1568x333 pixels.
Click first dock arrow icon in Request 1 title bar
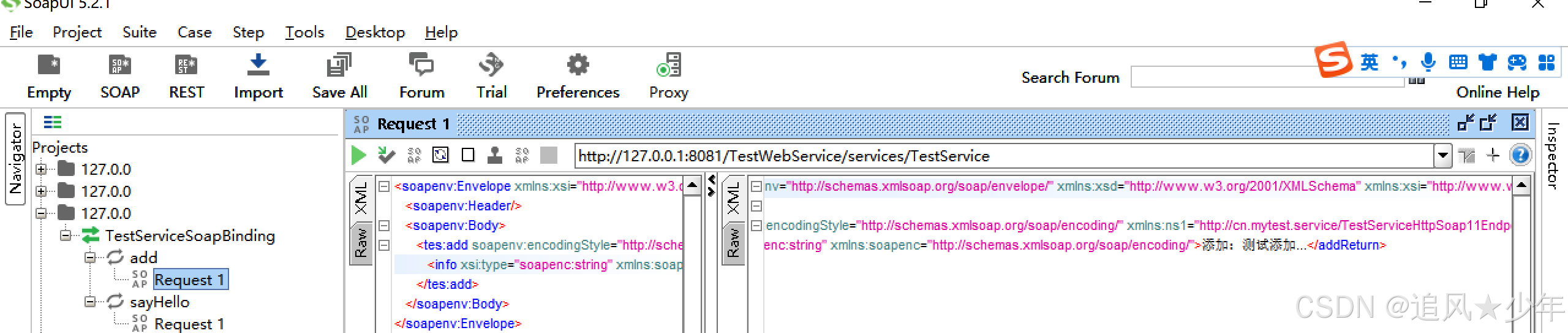click(1466, 123)
